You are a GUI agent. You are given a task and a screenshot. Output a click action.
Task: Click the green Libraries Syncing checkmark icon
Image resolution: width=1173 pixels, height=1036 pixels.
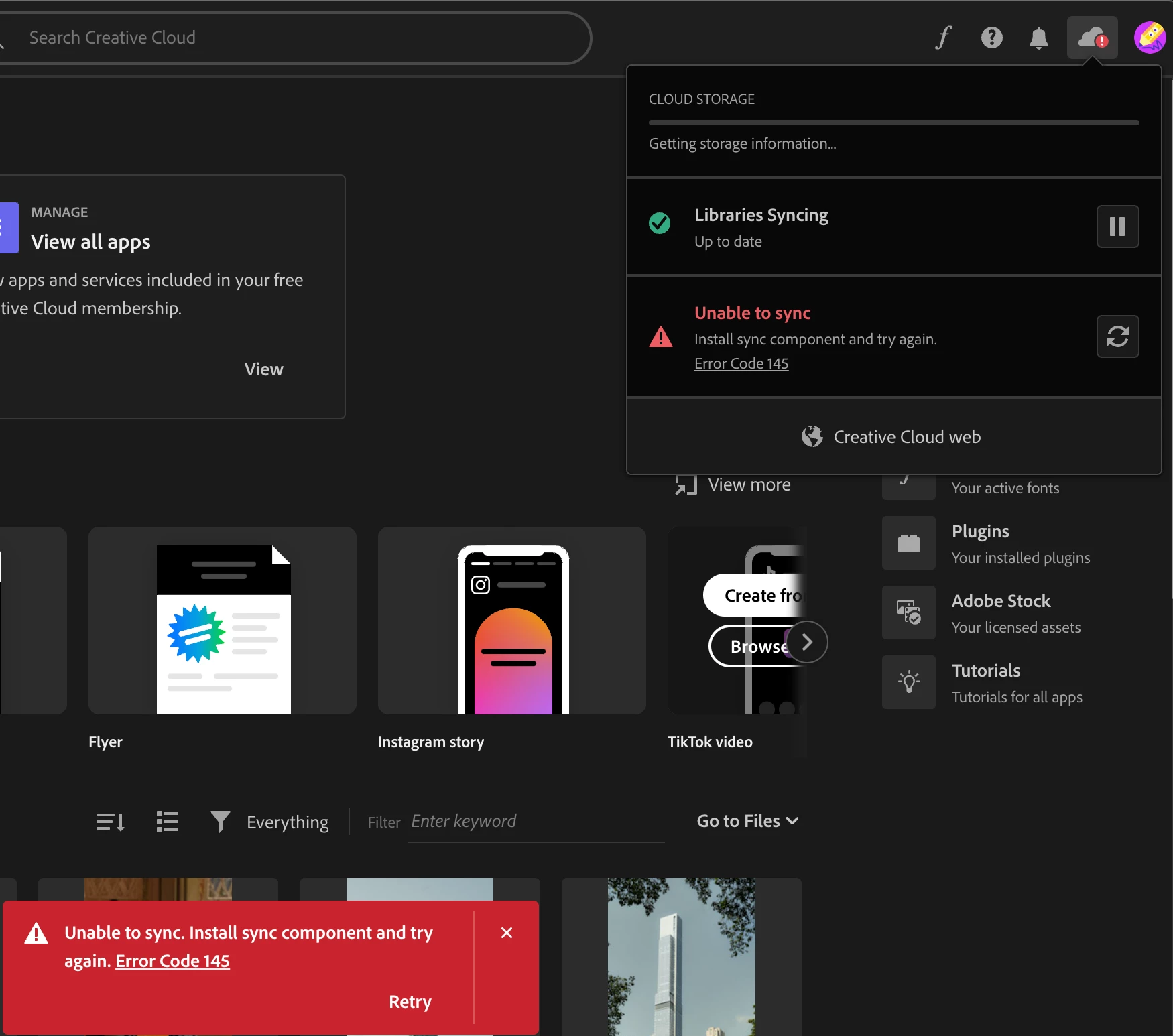[x=660, y=223]
